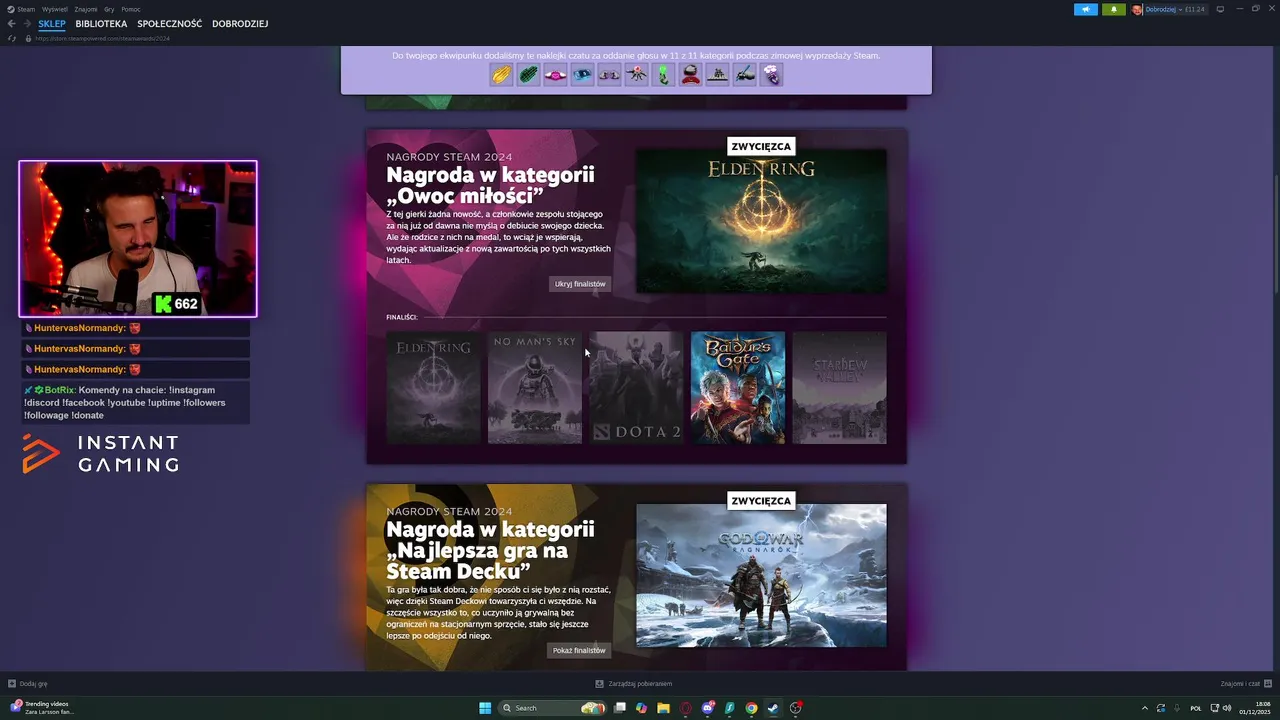Select the green leaf chat sticker

click(x=528, y=74)
